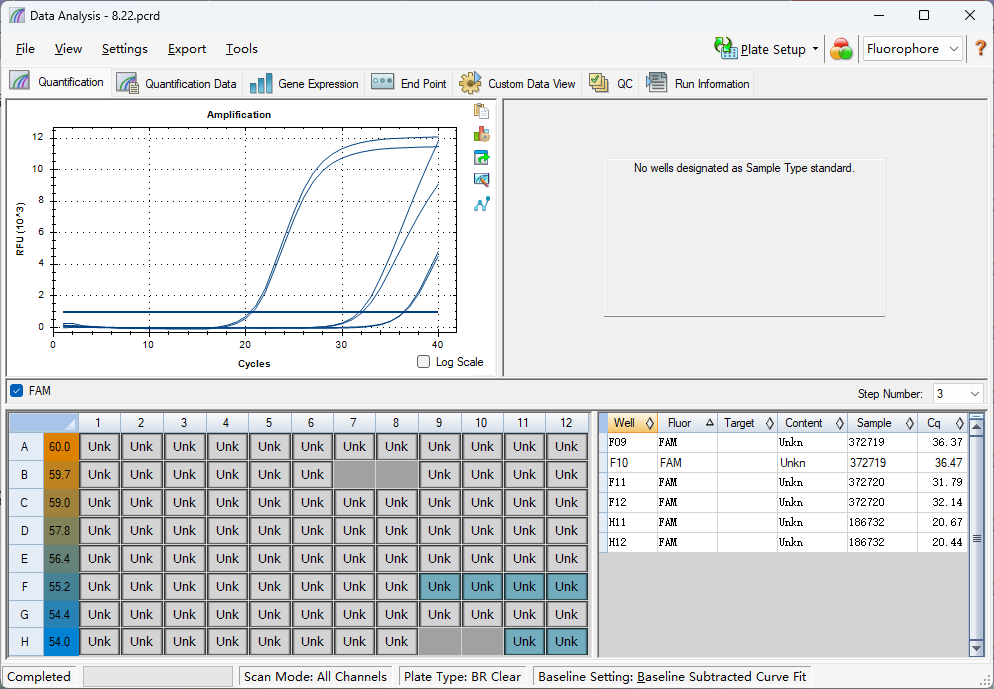Click the Plate Type: BR Clear status
Image resolution: width=994 pixels, height=689 pixels.
click(462, 677)
